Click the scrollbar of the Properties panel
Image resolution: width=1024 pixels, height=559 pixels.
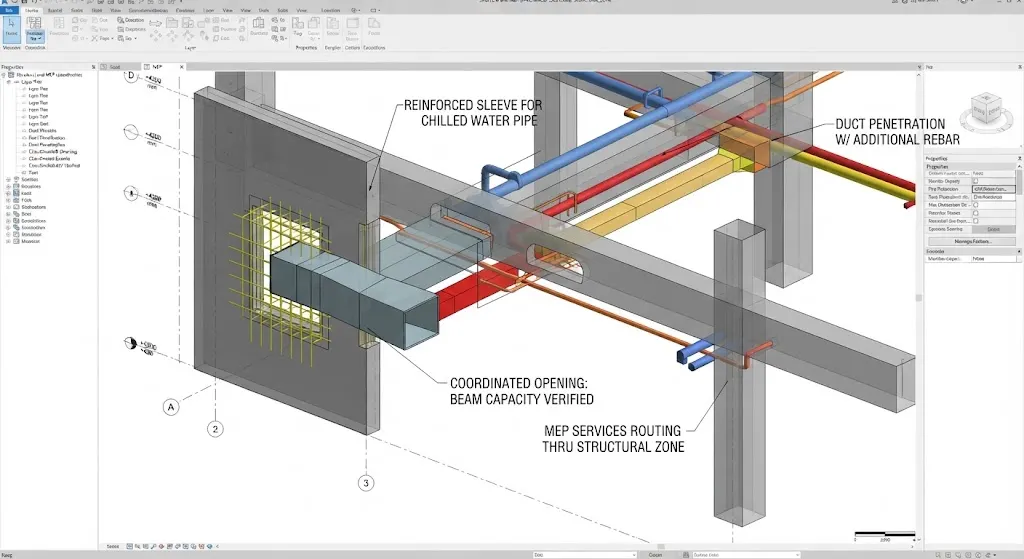tap(1019, 183)
